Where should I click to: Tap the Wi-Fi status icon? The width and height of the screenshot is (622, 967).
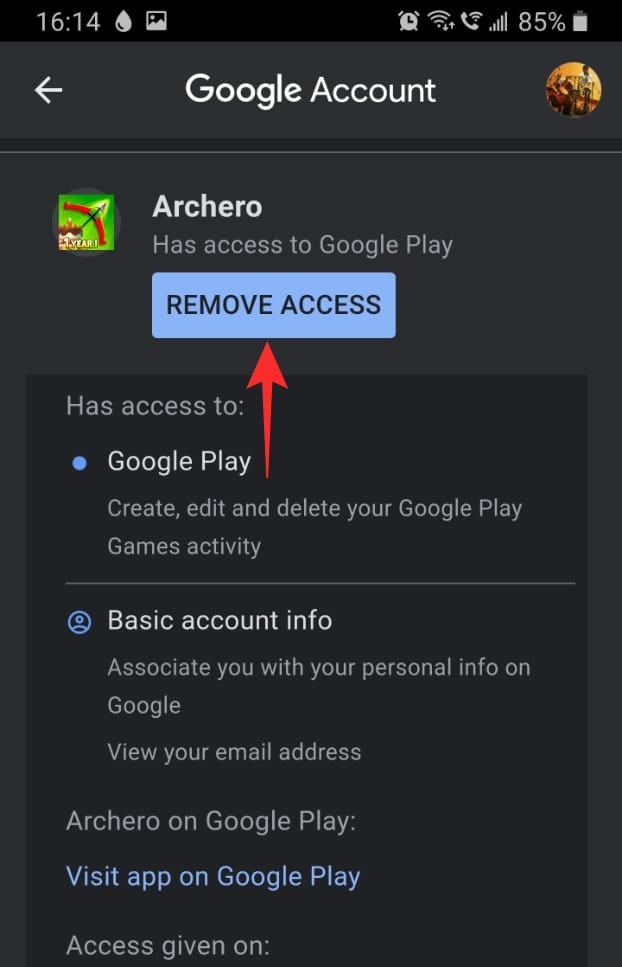441,22
